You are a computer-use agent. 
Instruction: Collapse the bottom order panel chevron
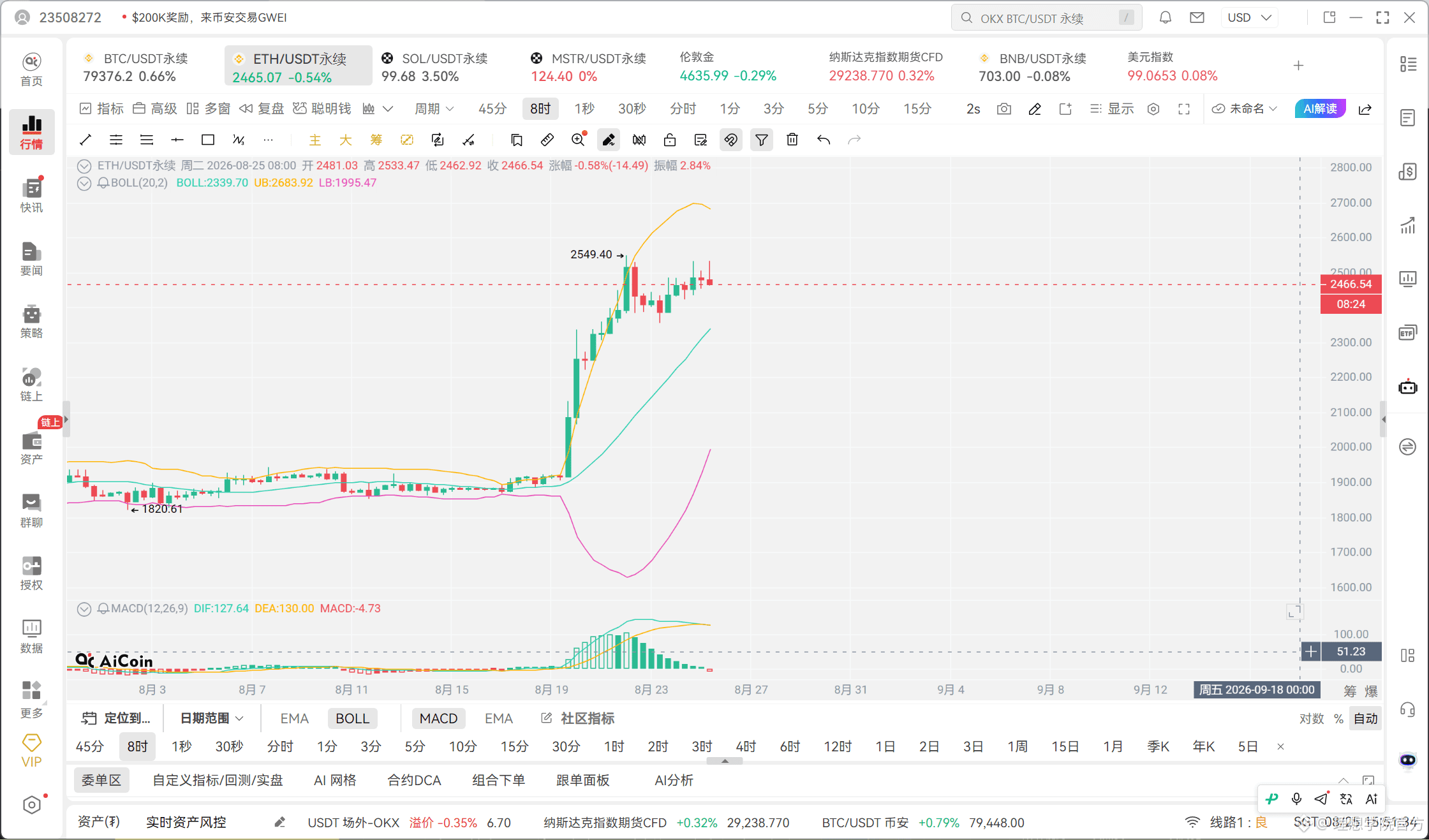[x=1344, y=781]
